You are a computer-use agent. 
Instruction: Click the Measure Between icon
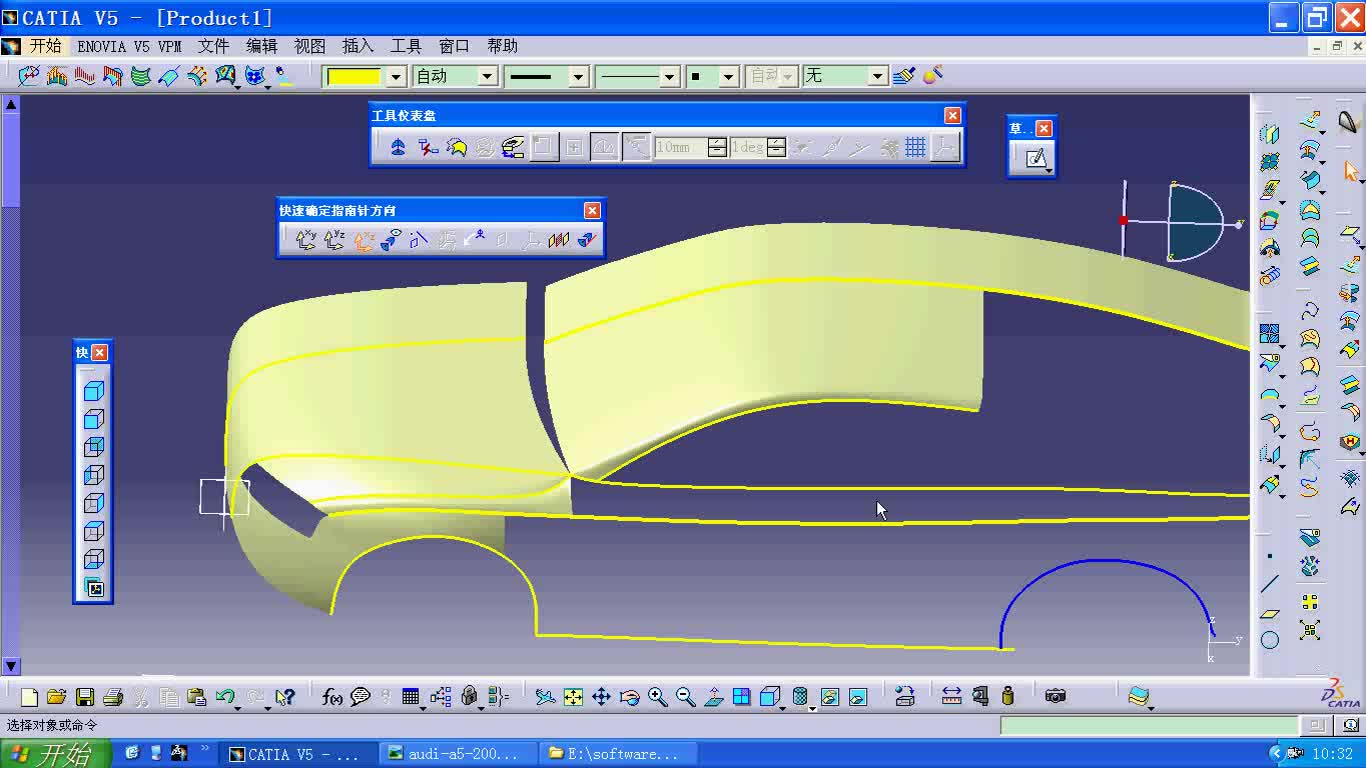point(951,696)
